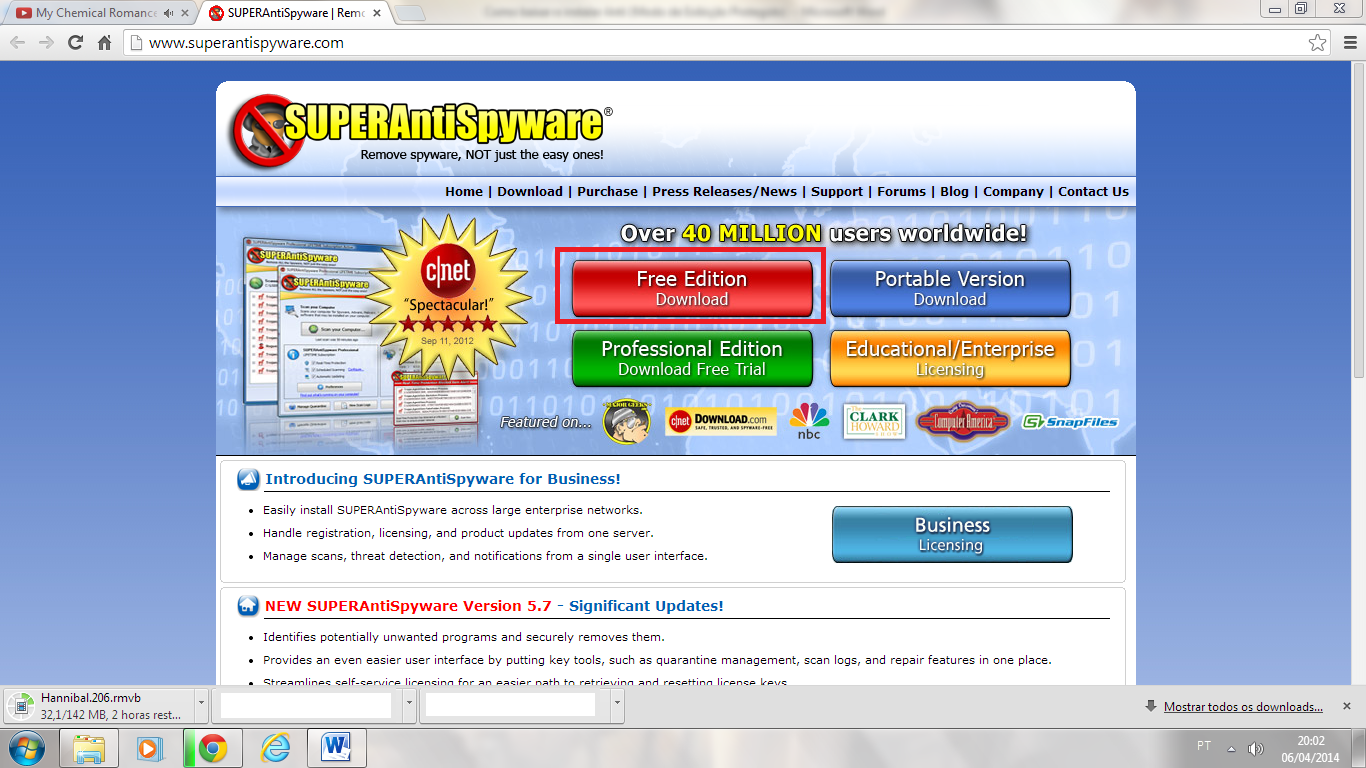1366x768 pixels.
Task: Expand the Hannibal.206.rmvb download arrow
Action: (202, 705)
